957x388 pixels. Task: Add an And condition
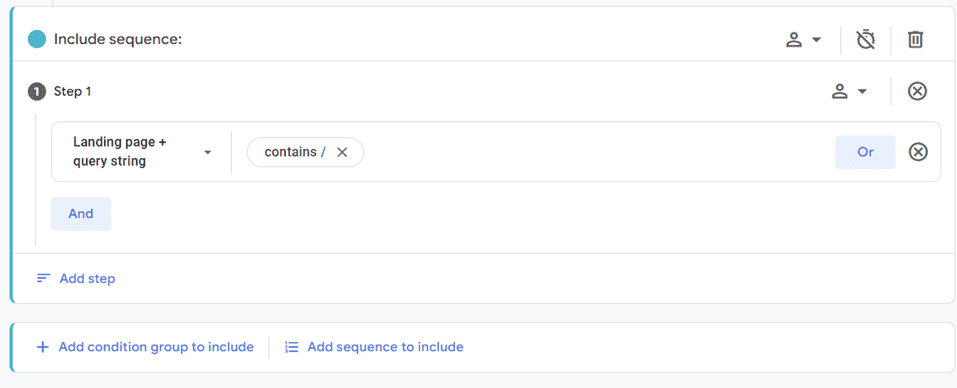click(x=81, y=214)
